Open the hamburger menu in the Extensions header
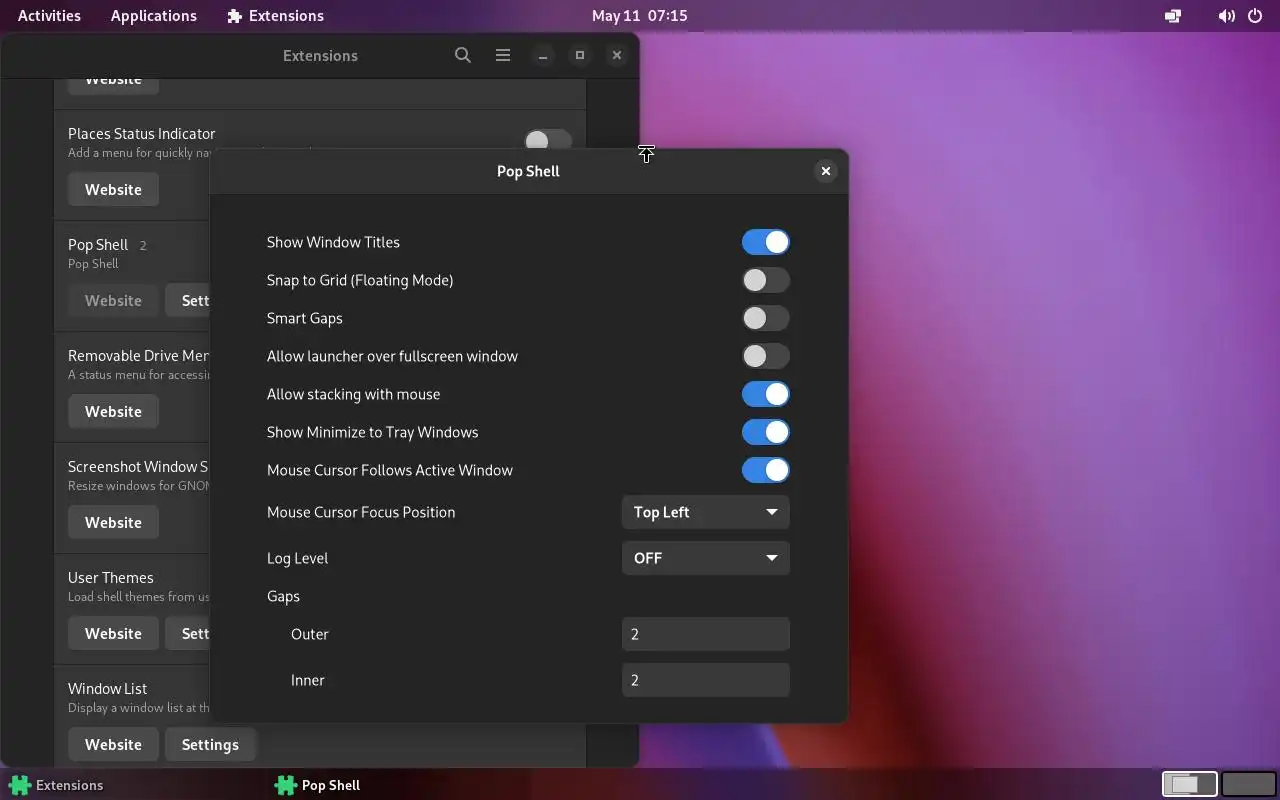This screenshot has width=1280, height=800. tap(503, 55)
